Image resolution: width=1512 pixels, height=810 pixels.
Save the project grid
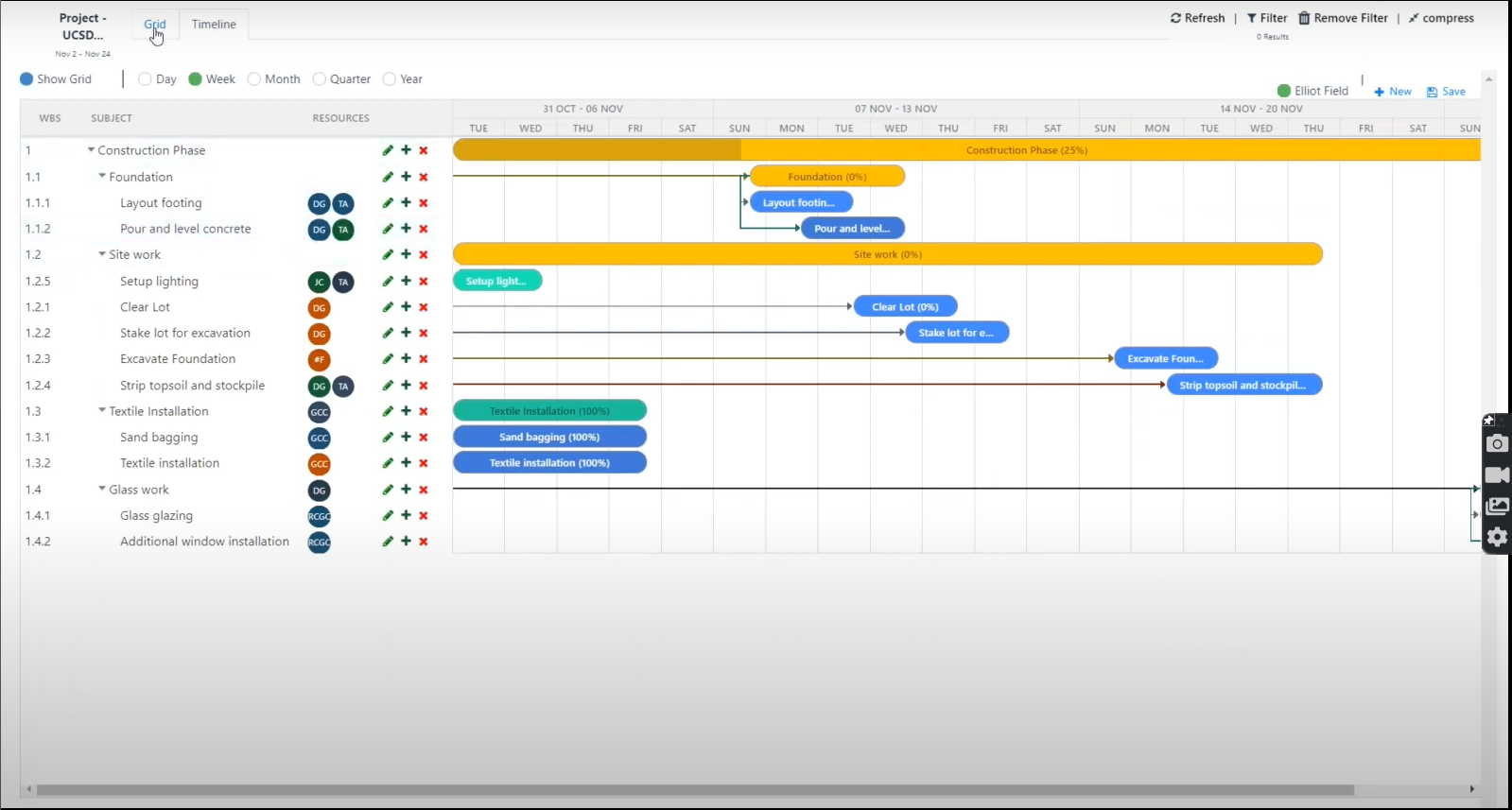(x=1446, y=92)
